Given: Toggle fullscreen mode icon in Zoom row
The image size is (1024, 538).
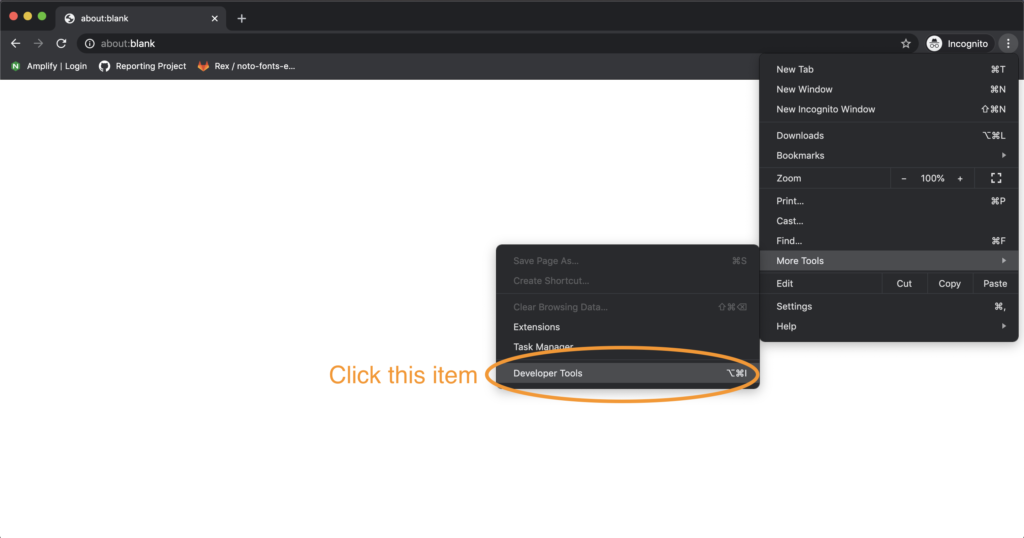Looking at the screenshot, I should click(x=995, y=178).
